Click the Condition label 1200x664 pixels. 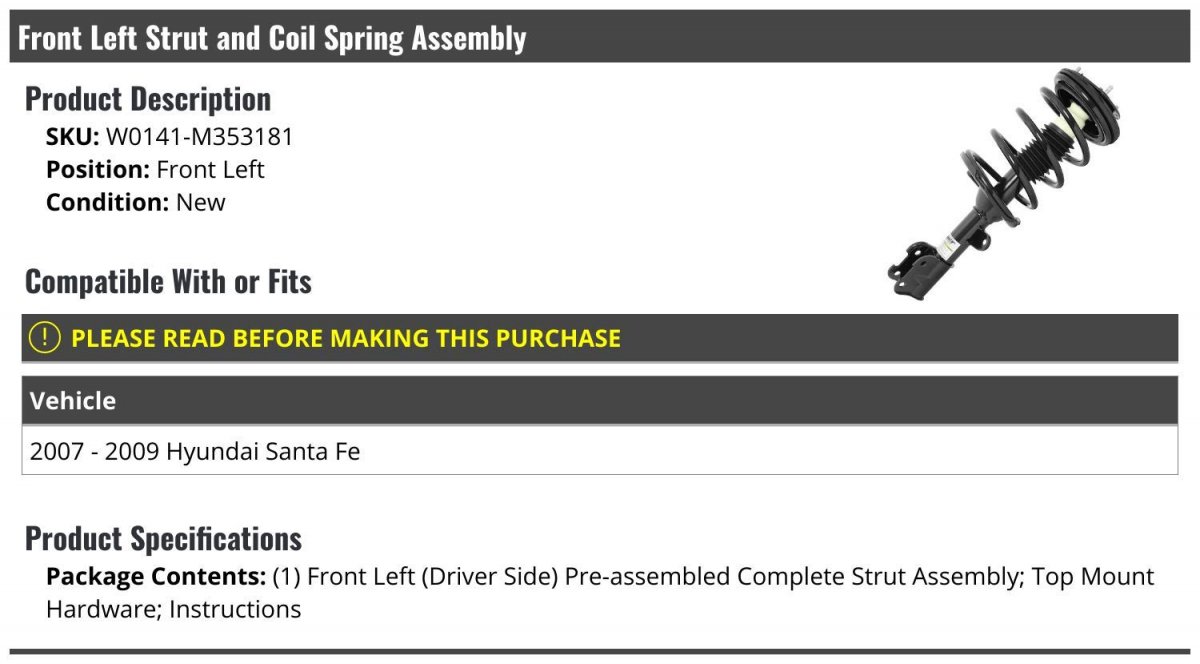click(107, 202)
